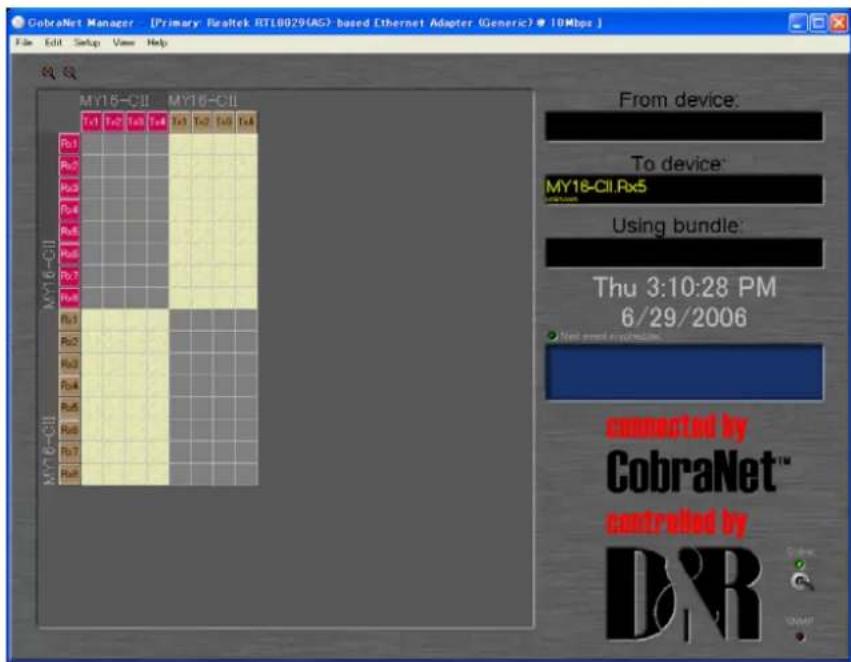
Task: Select the pink Rx2 receiver row label
Action: (69, 166)
